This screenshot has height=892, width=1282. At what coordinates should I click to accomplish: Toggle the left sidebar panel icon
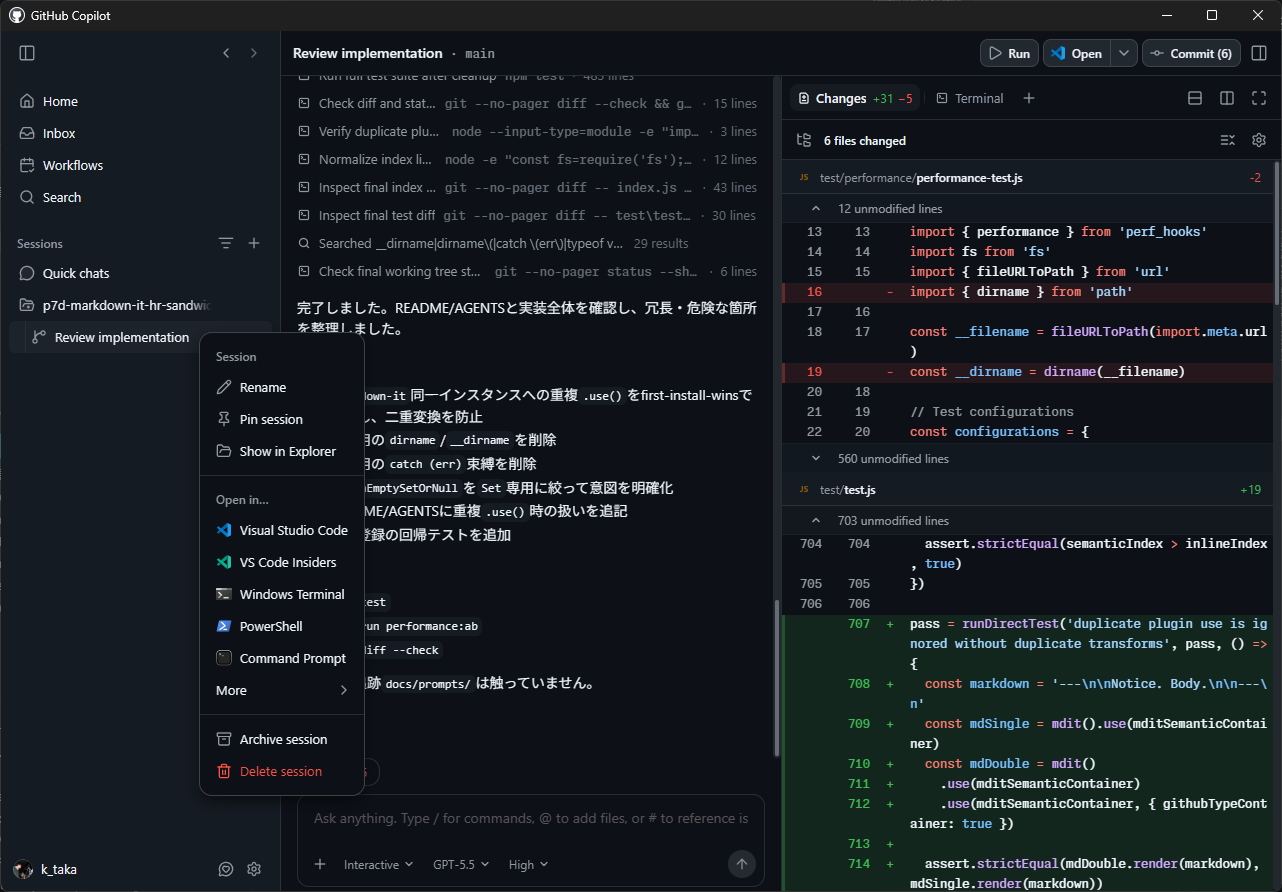(27, 53)
